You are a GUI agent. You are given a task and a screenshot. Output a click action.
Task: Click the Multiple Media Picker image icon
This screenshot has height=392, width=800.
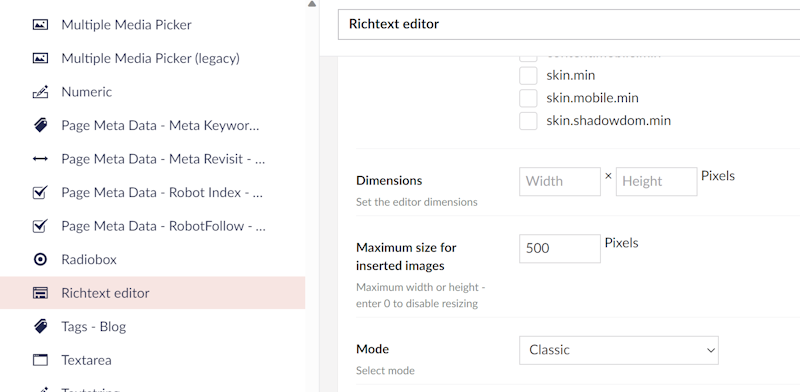(x=40, y=24)
